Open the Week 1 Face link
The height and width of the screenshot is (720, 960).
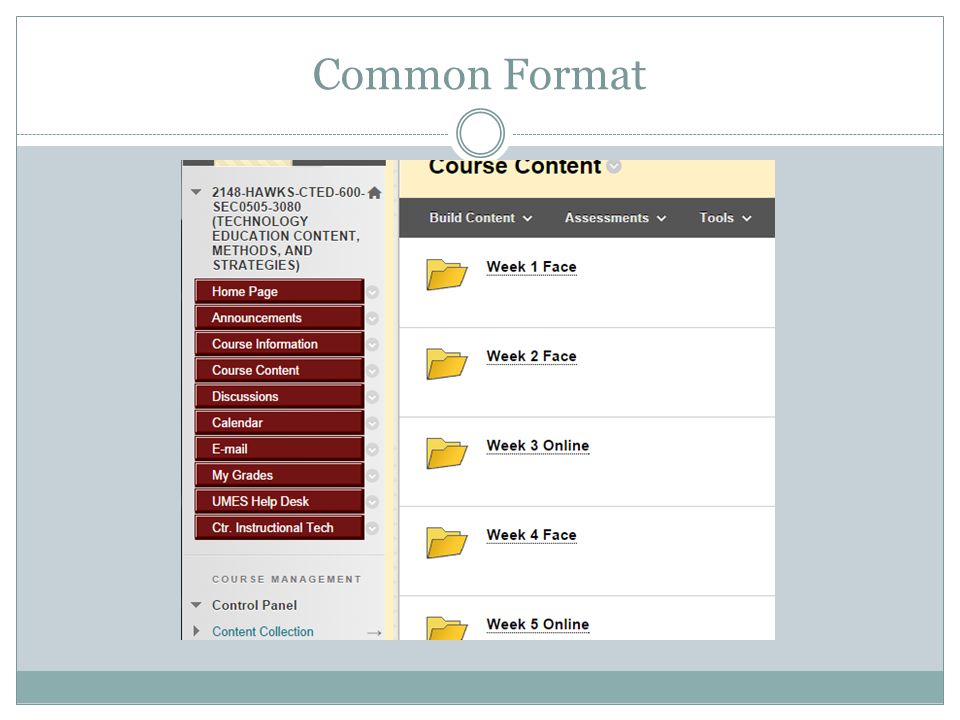tap(531, 267)
